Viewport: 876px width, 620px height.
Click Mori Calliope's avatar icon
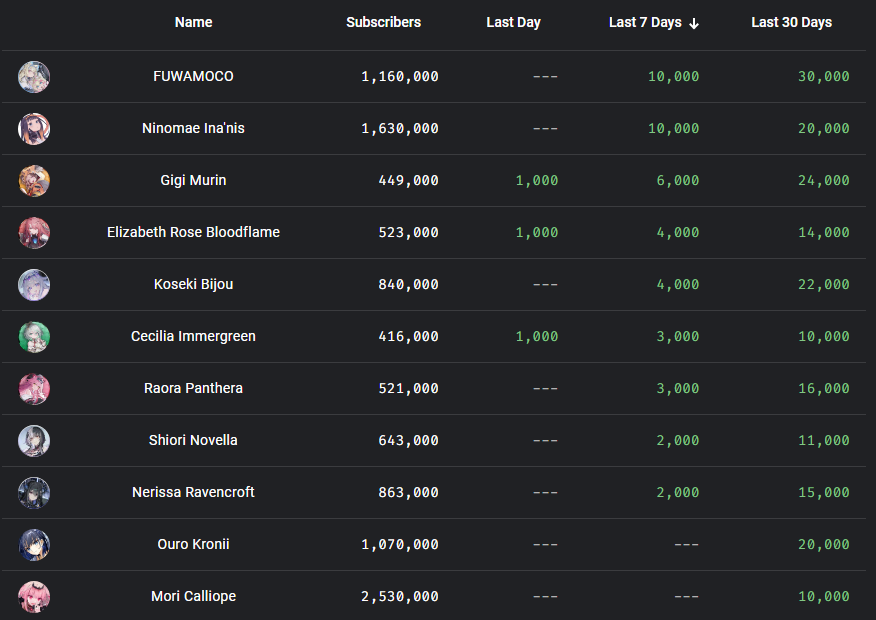tap(34, 597)
